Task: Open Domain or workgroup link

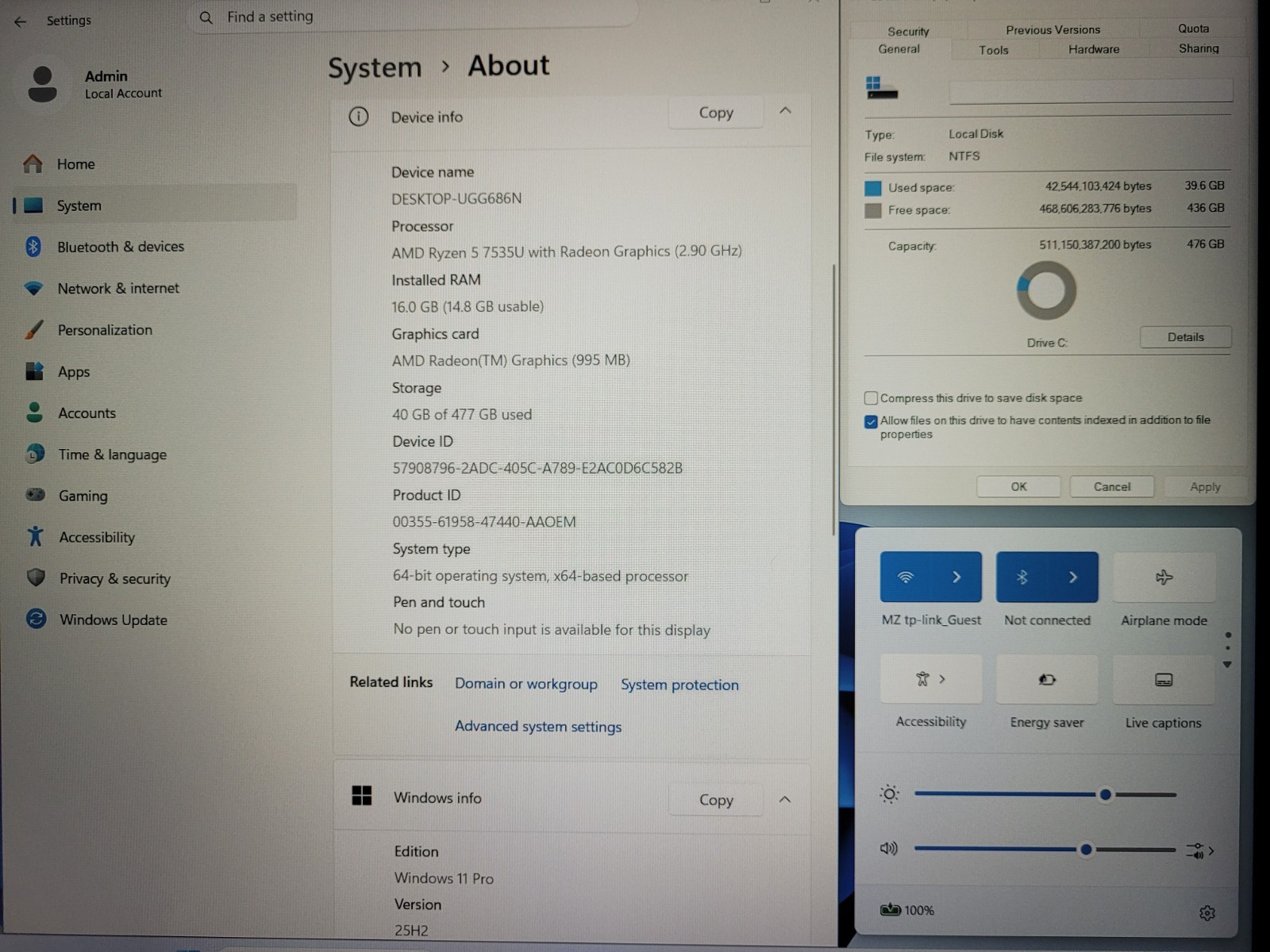Action: coord(525,684)
